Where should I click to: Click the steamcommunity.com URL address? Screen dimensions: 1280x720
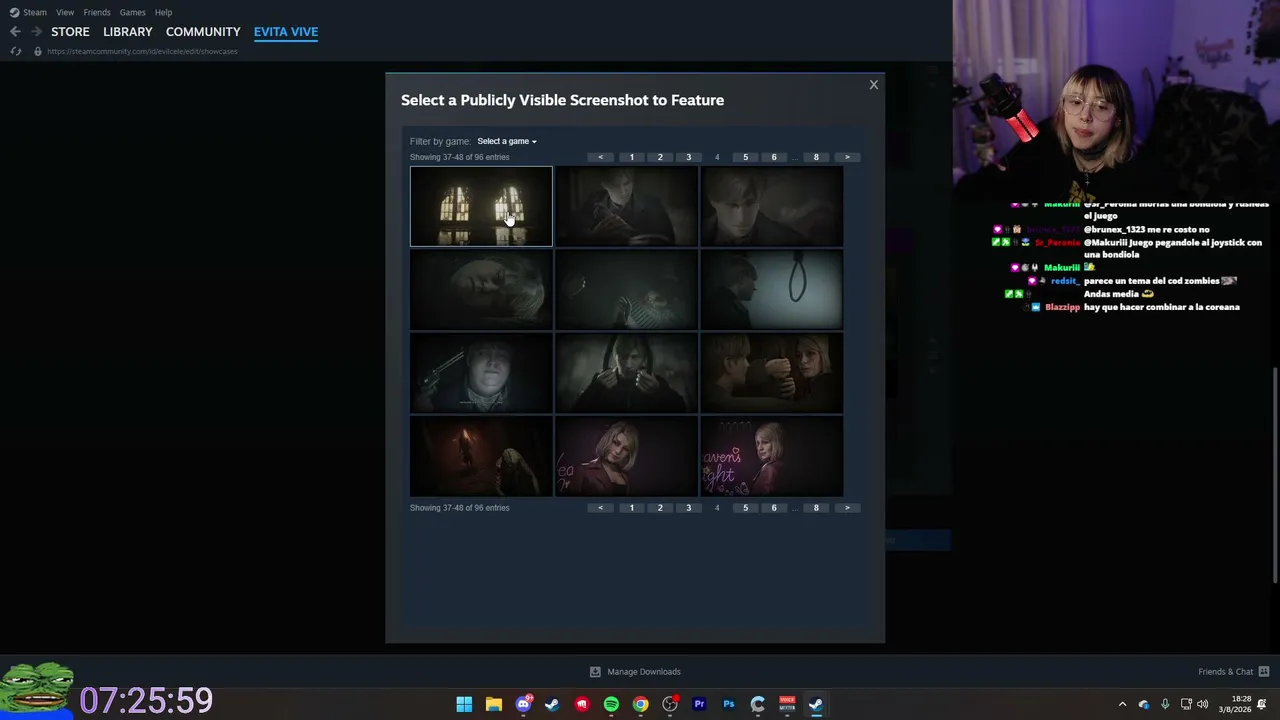point(142,51)
